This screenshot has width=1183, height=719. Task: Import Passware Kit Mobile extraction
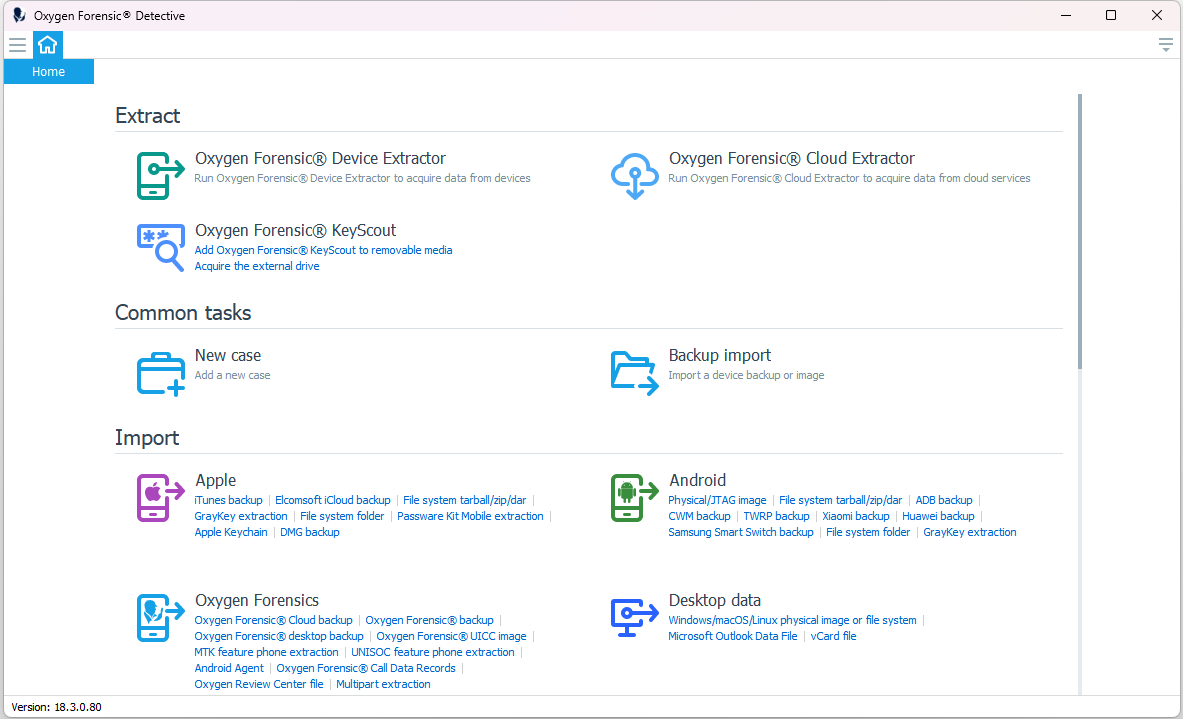470,516
